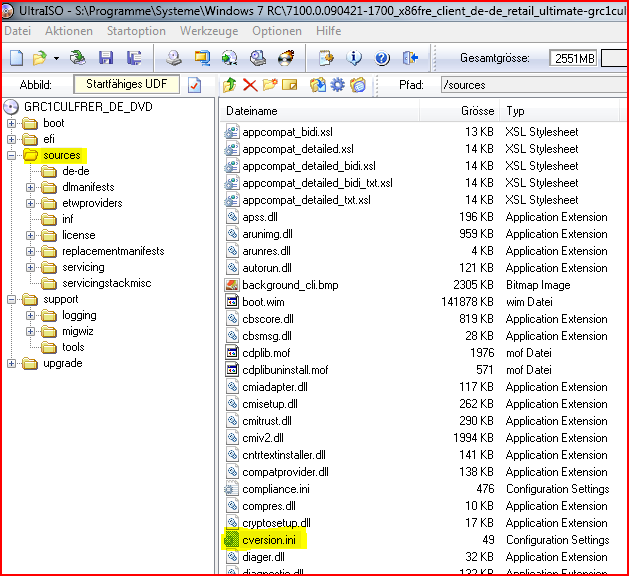
Task: Expand the license folder node
Action: tap(30, 235)
